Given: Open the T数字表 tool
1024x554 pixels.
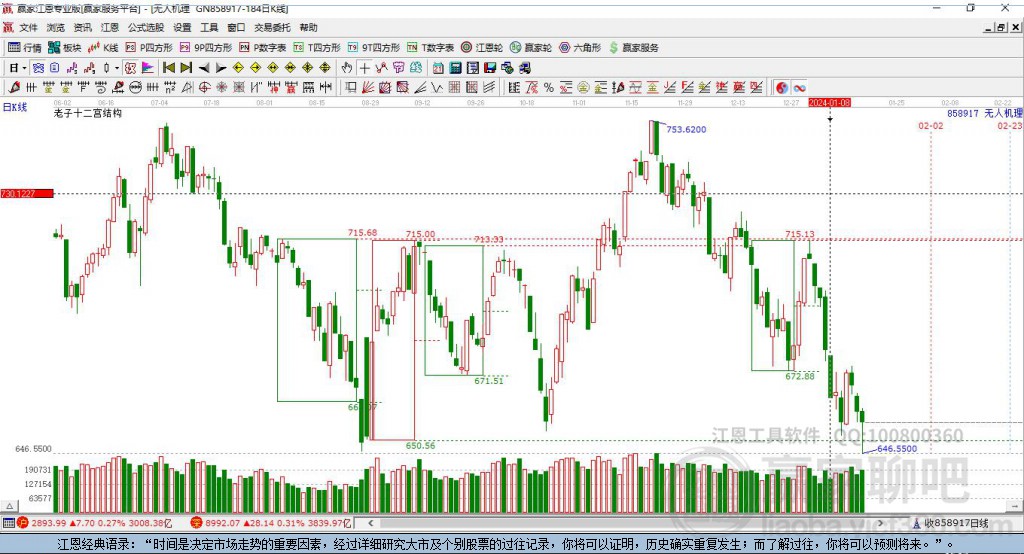Looking at the screenshot, I should tap(430, 48).
